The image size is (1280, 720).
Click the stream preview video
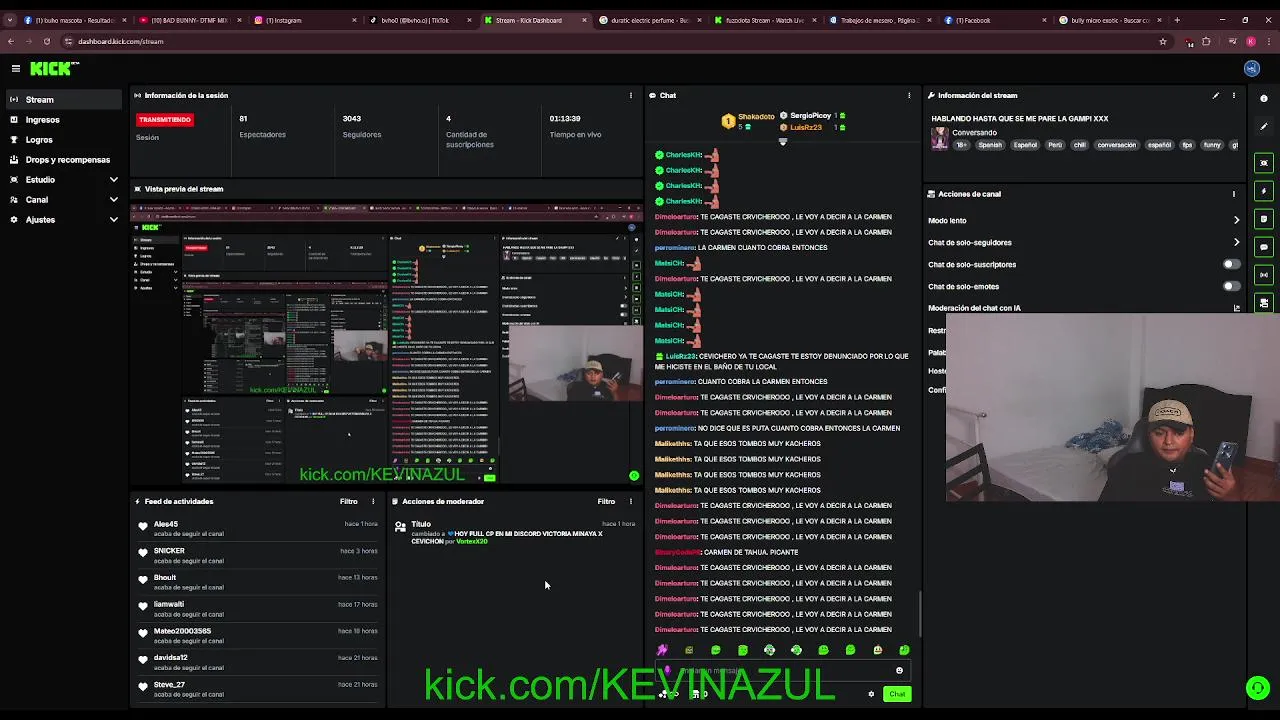(x=387, y=343)
